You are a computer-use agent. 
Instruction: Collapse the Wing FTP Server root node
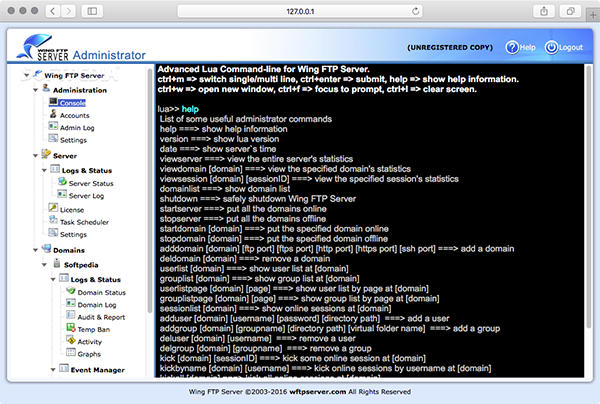26,75
